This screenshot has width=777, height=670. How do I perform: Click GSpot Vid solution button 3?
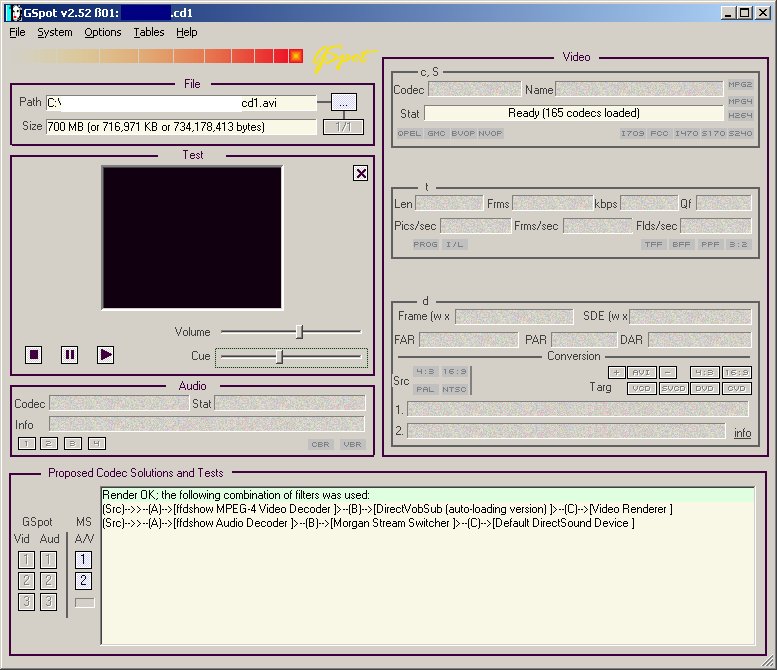pos(27,602)
